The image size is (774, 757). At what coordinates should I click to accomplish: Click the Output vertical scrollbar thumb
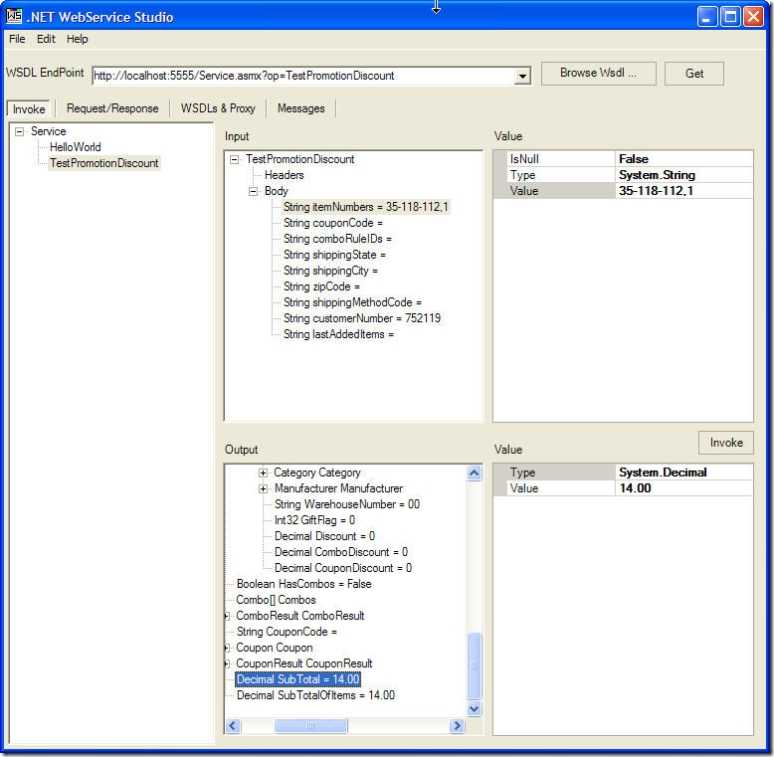coord(474,665)
